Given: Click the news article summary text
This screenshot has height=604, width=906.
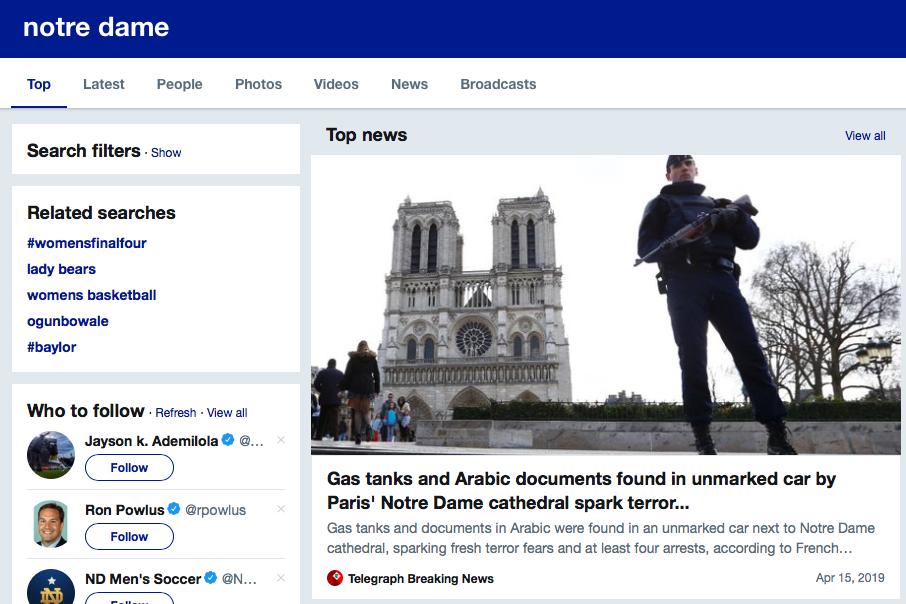Looking at the screenshot, I should pyautogui.click(x=601, y=538).
